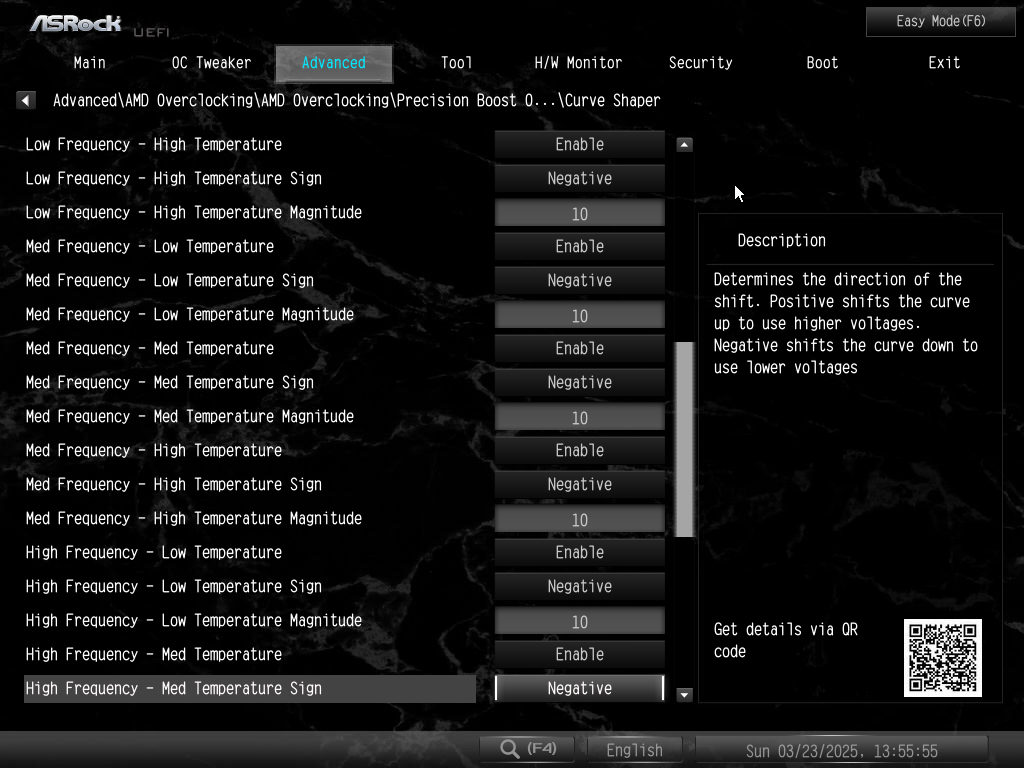Select 'High Frequency - Low Temperature Magnitude' label

pyautogui.click(x=193, y=620)
